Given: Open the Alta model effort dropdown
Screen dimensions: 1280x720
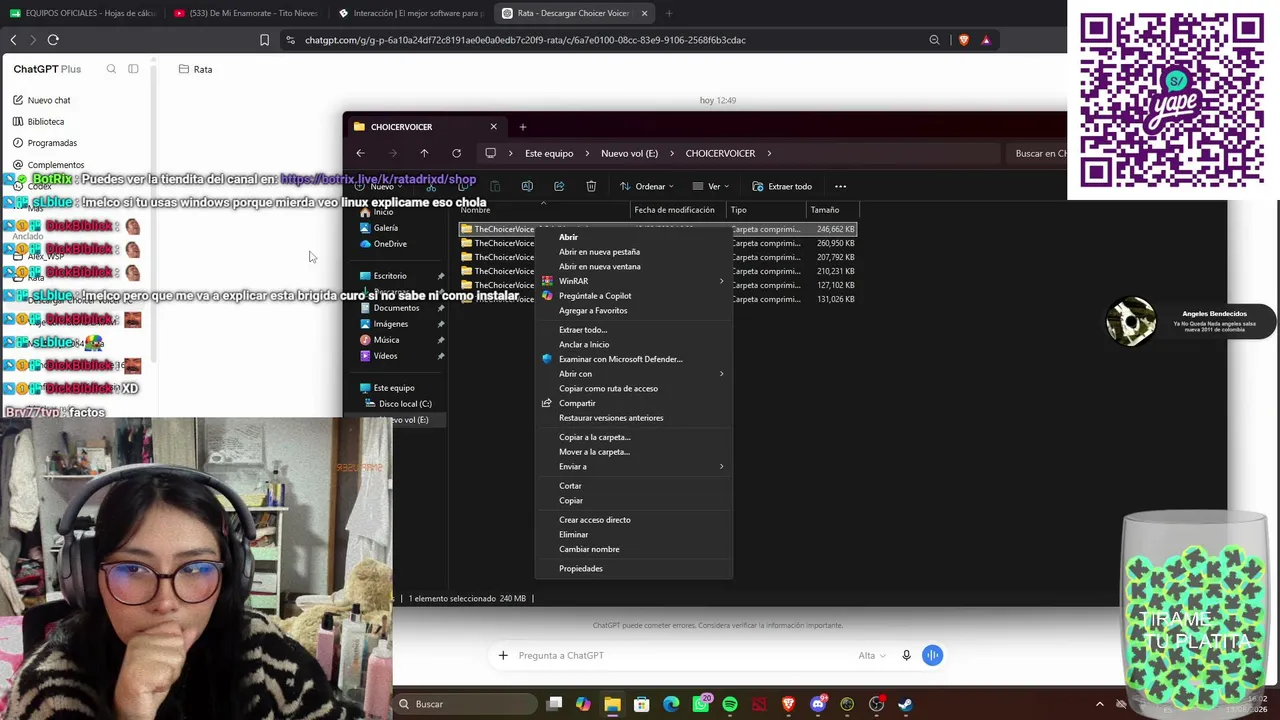Looking at the screenshot, I should point(872,655).
